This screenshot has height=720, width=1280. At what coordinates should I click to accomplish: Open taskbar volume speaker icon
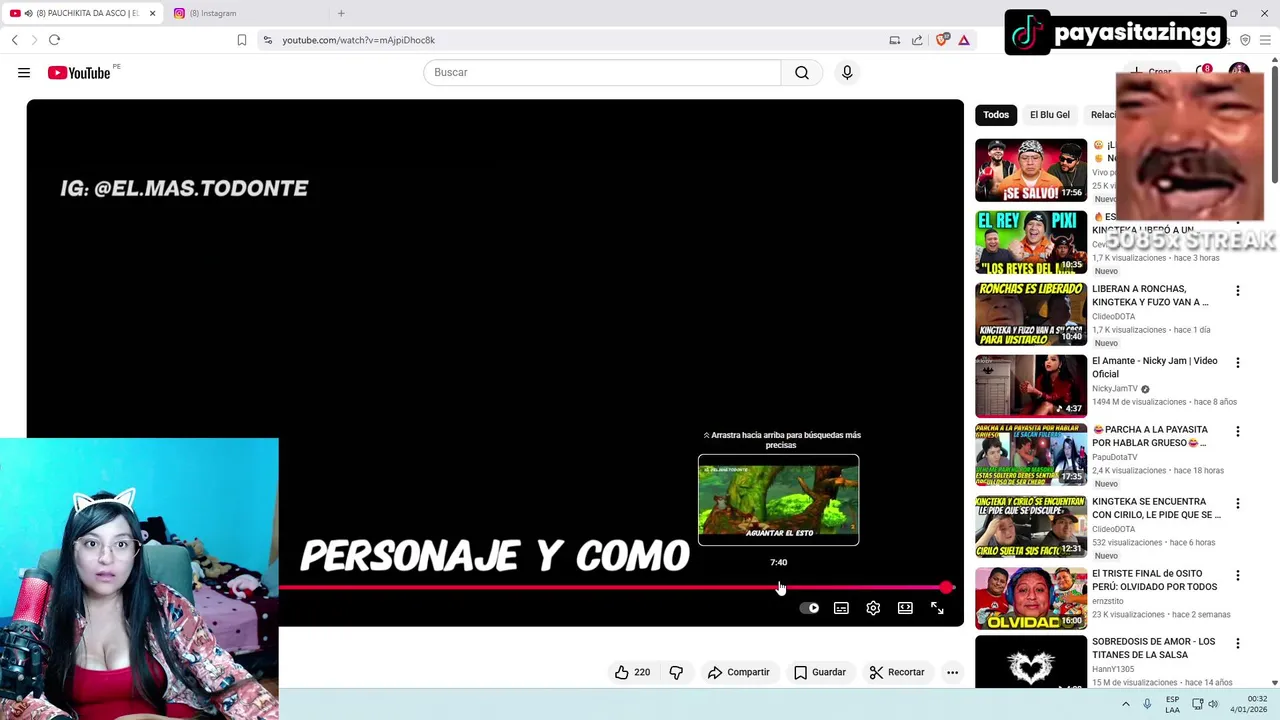1213,704
